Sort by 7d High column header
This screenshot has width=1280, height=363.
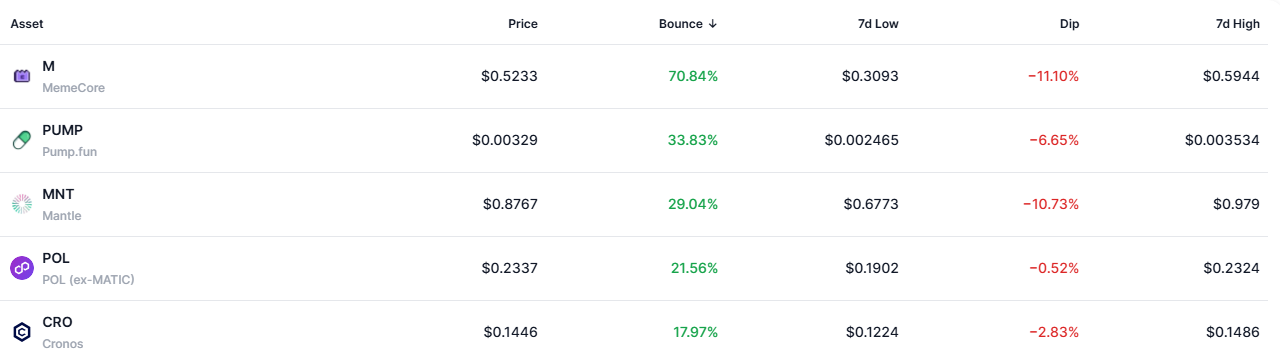tap(1236, 24)
